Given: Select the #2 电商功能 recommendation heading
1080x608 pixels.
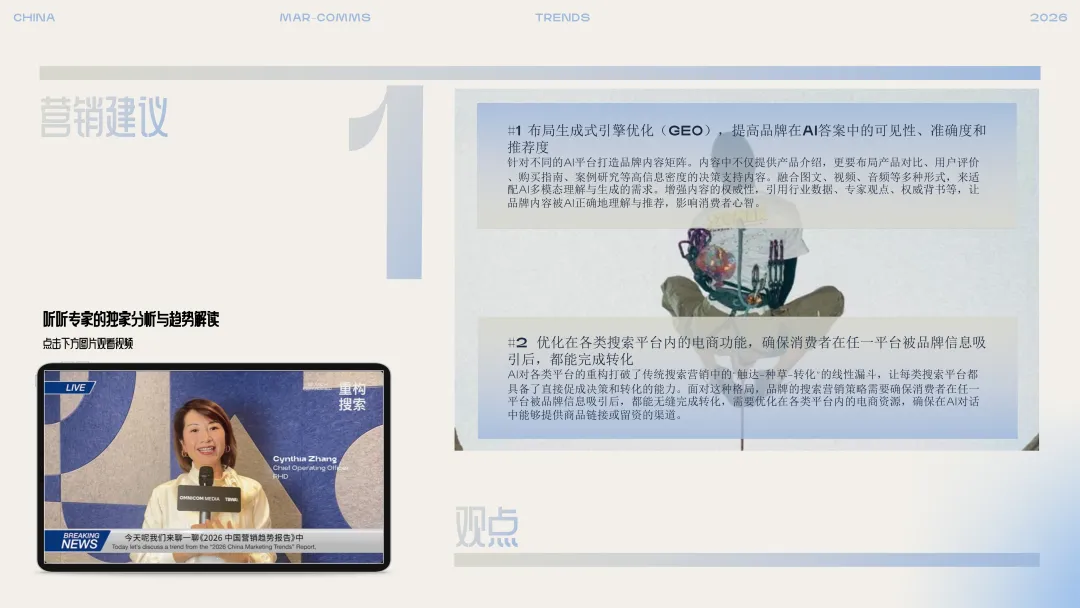Looking at the screenshot, I should coord(747,350).
